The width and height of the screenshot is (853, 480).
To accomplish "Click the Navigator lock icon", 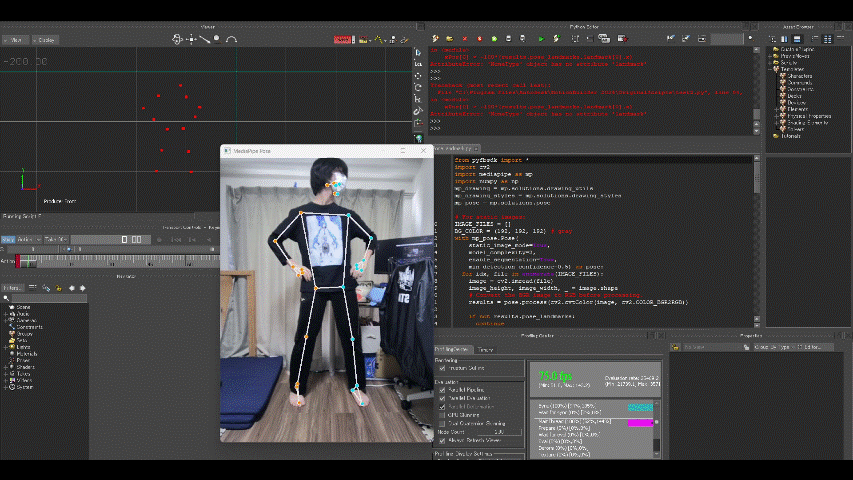I will tap(58, 288).
